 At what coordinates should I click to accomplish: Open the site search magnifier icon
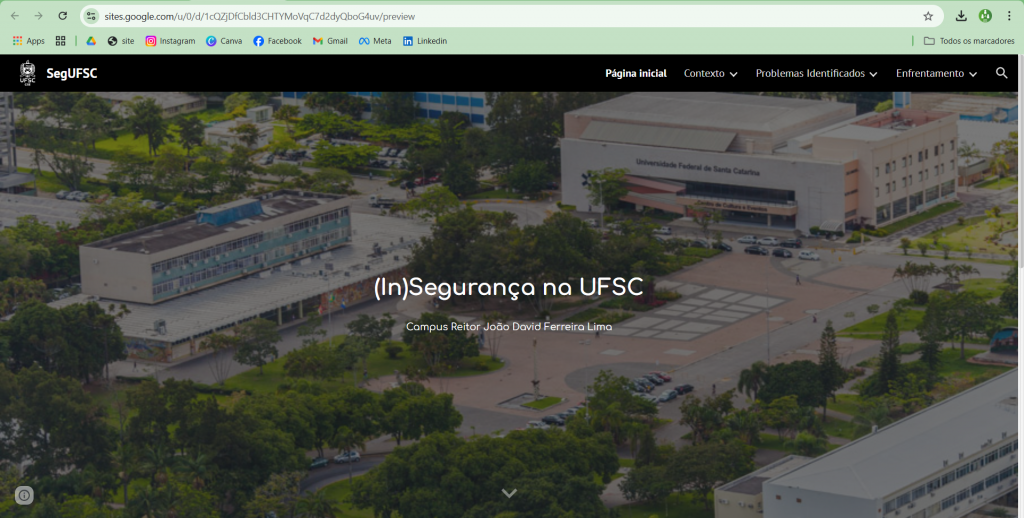(x=1002, y=73)
